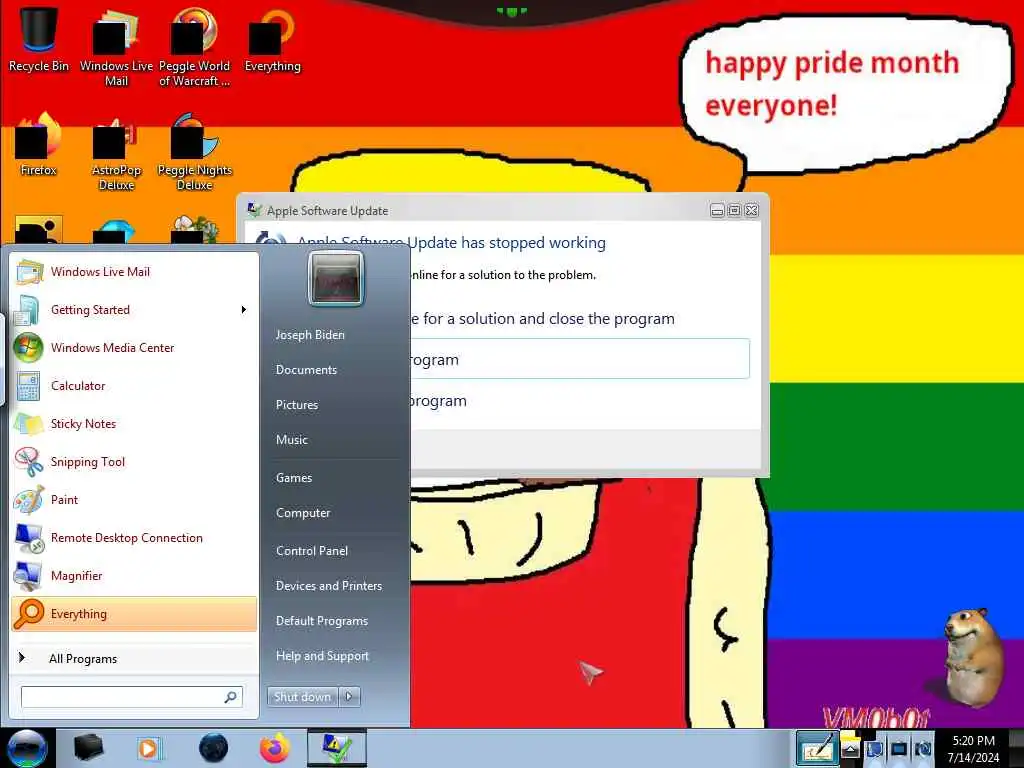Screen dimensions: 1024x768
Task: Open shut down options arrow
Action: pyautogui.click(x=349, y=697)
